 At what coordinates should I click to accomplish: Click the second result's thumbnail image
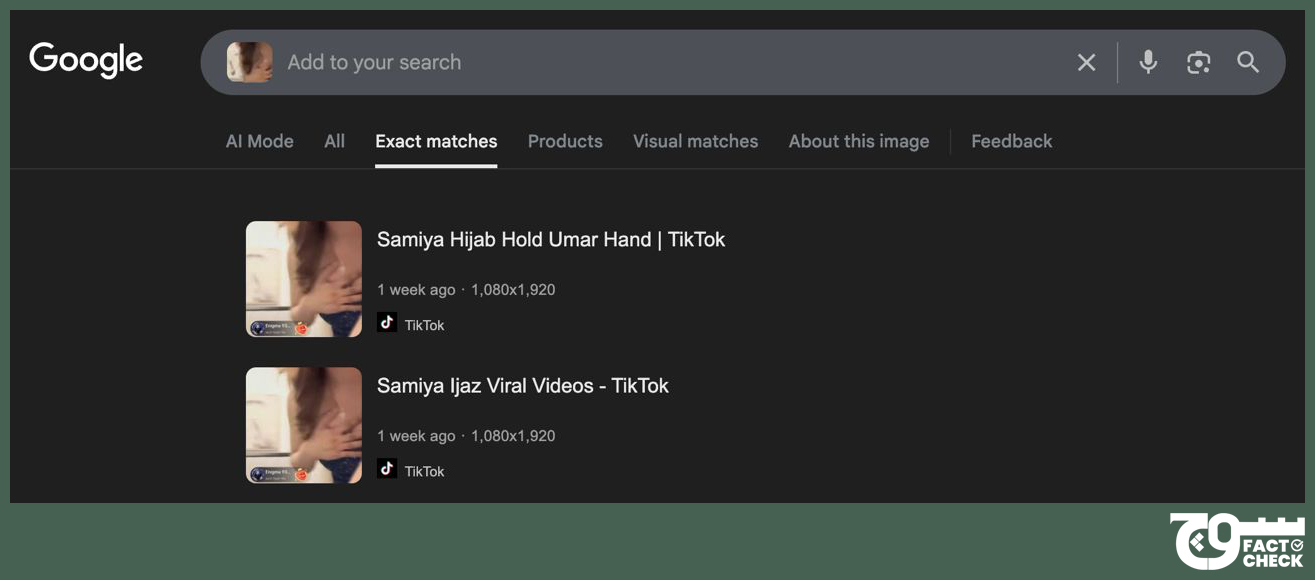[304, 425]
